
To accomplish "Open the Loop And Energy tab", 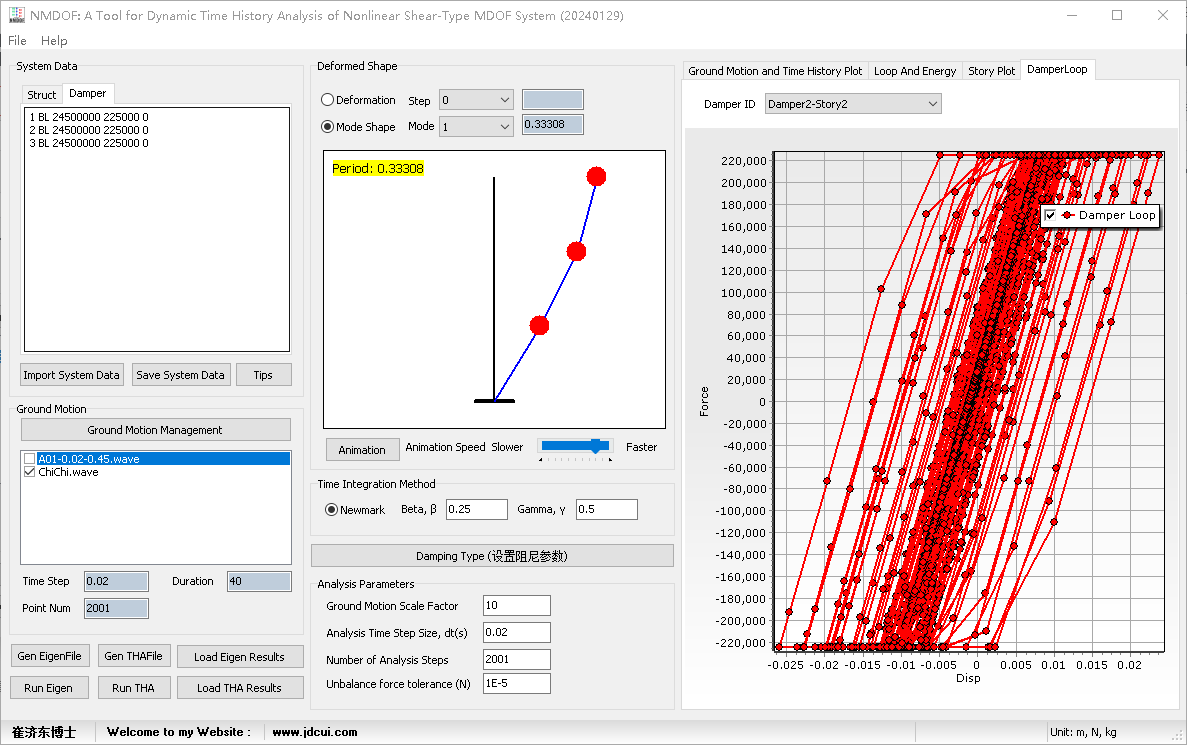I will [x=914, y=71].
